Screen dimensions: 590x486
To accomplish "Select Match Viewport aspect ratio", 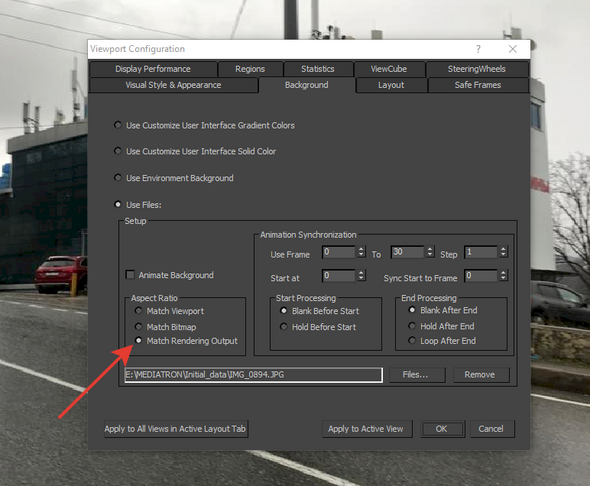I will pos(138,311).
